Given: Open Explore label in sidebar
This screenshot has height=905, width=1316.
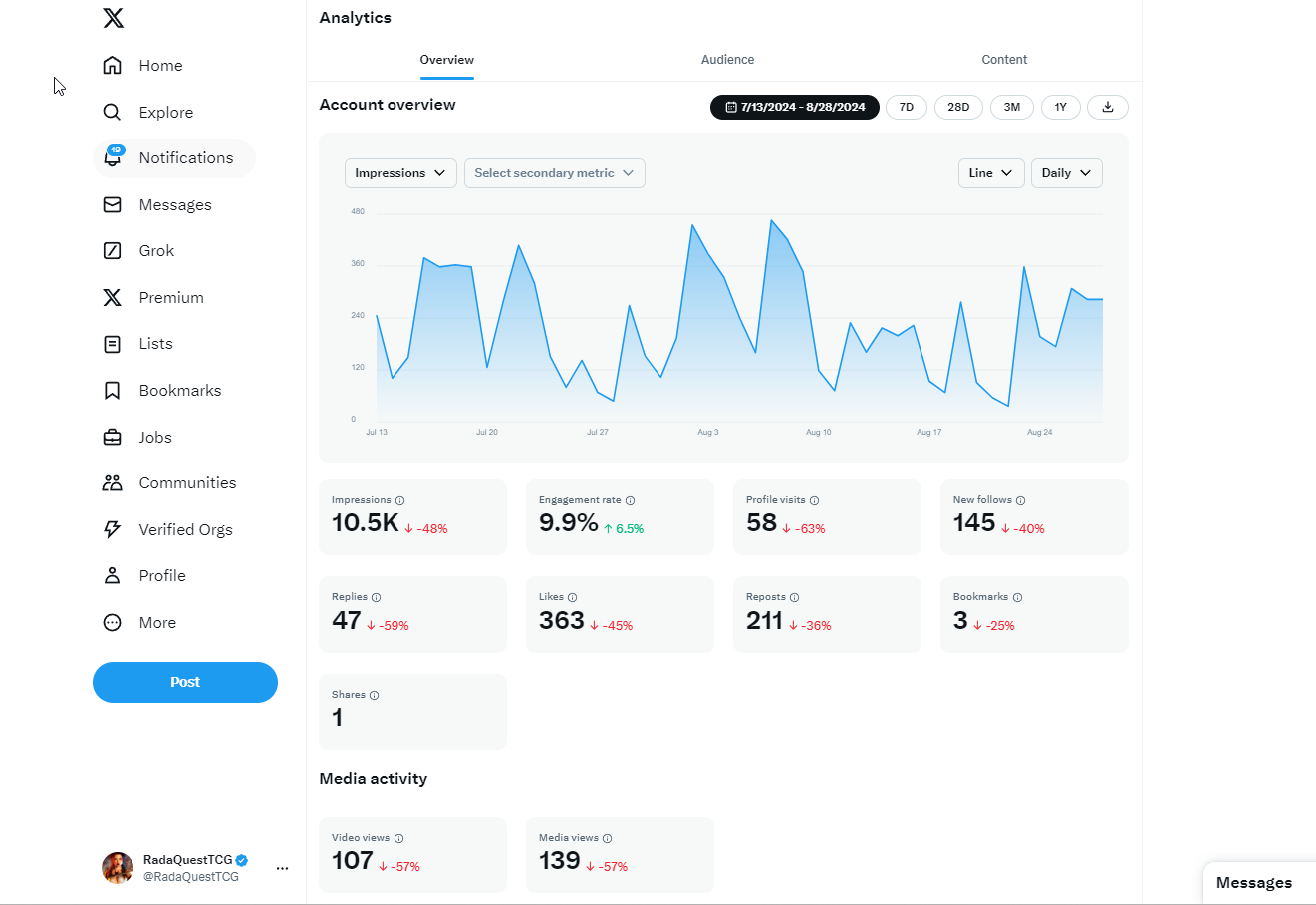Looking at the screenshot, I should [x=166, y=113].
